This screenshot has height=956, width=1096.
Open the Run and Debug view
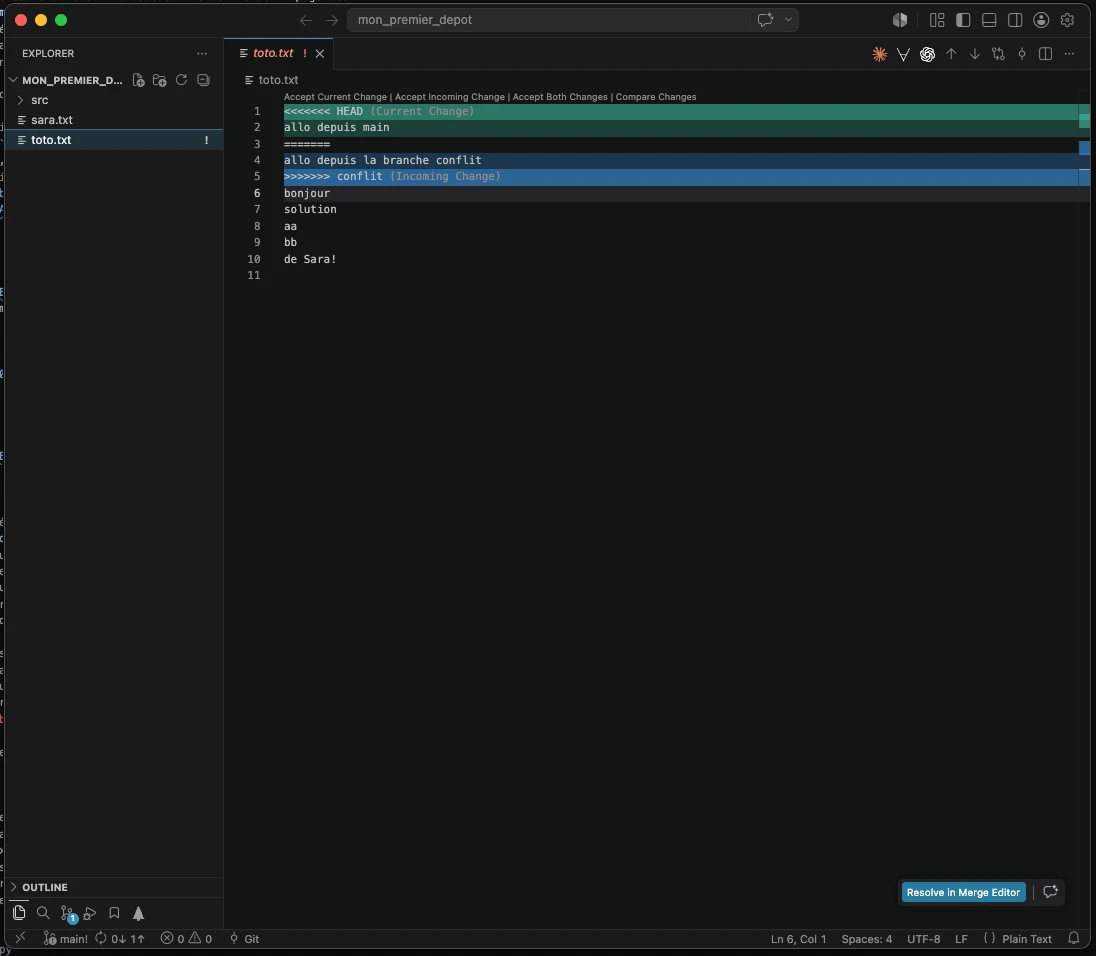[89, 913]
